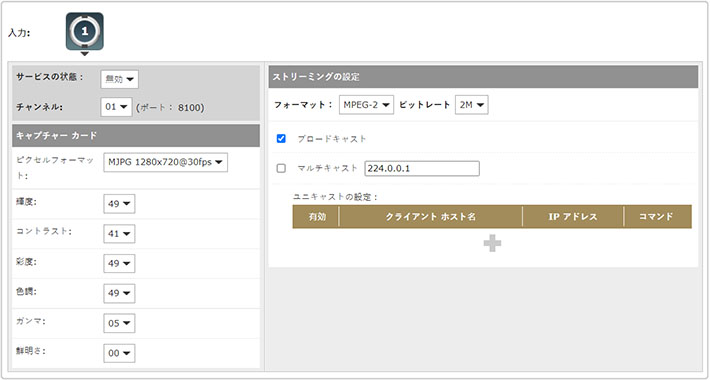The image size is (710, 380).
Task: Expand the ガンマ dropdown showing 05
Action: click(x=119, y=323)
